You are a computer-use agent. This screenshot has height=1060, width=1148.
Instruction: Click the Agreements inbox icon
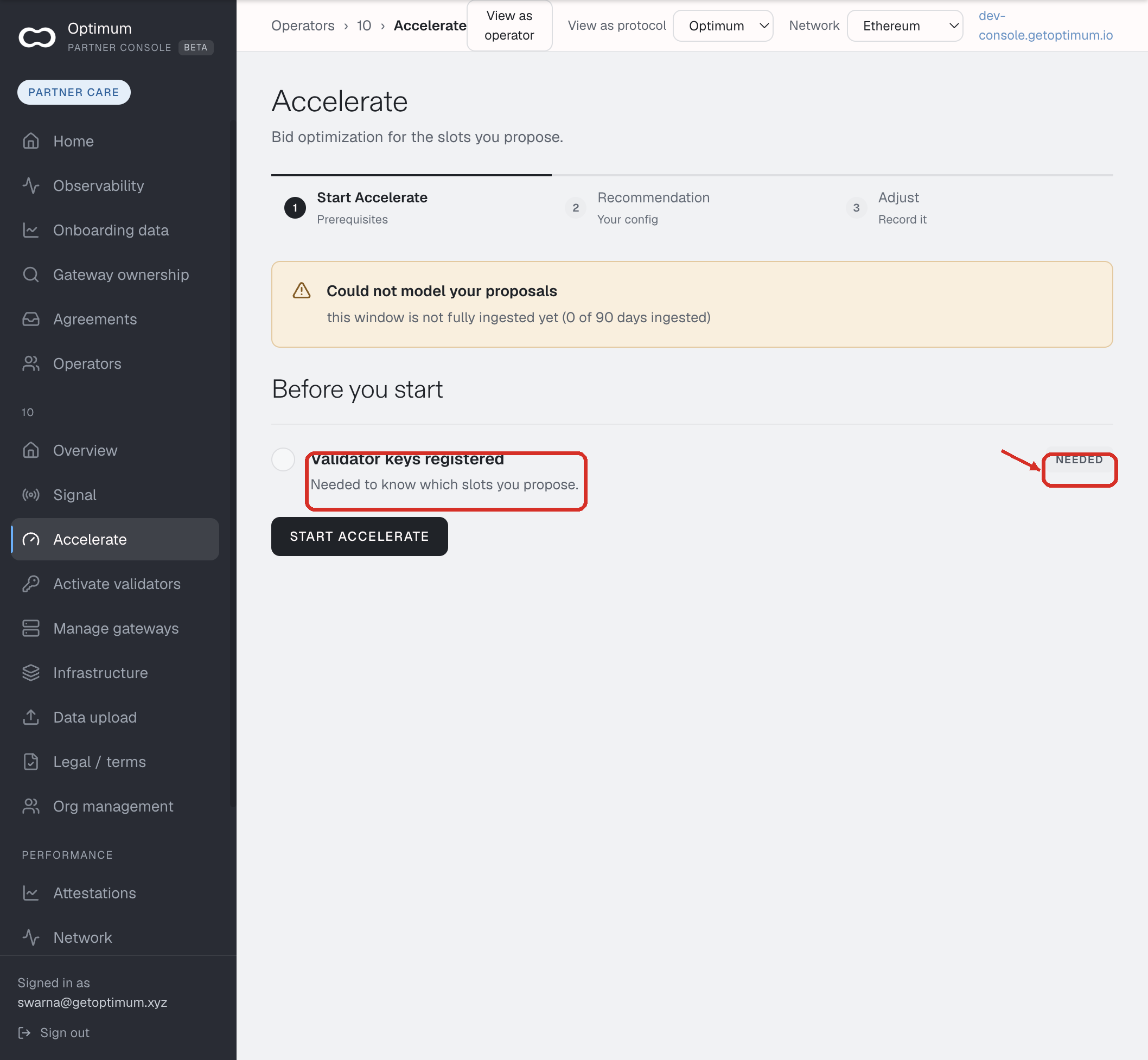[31, 319]
